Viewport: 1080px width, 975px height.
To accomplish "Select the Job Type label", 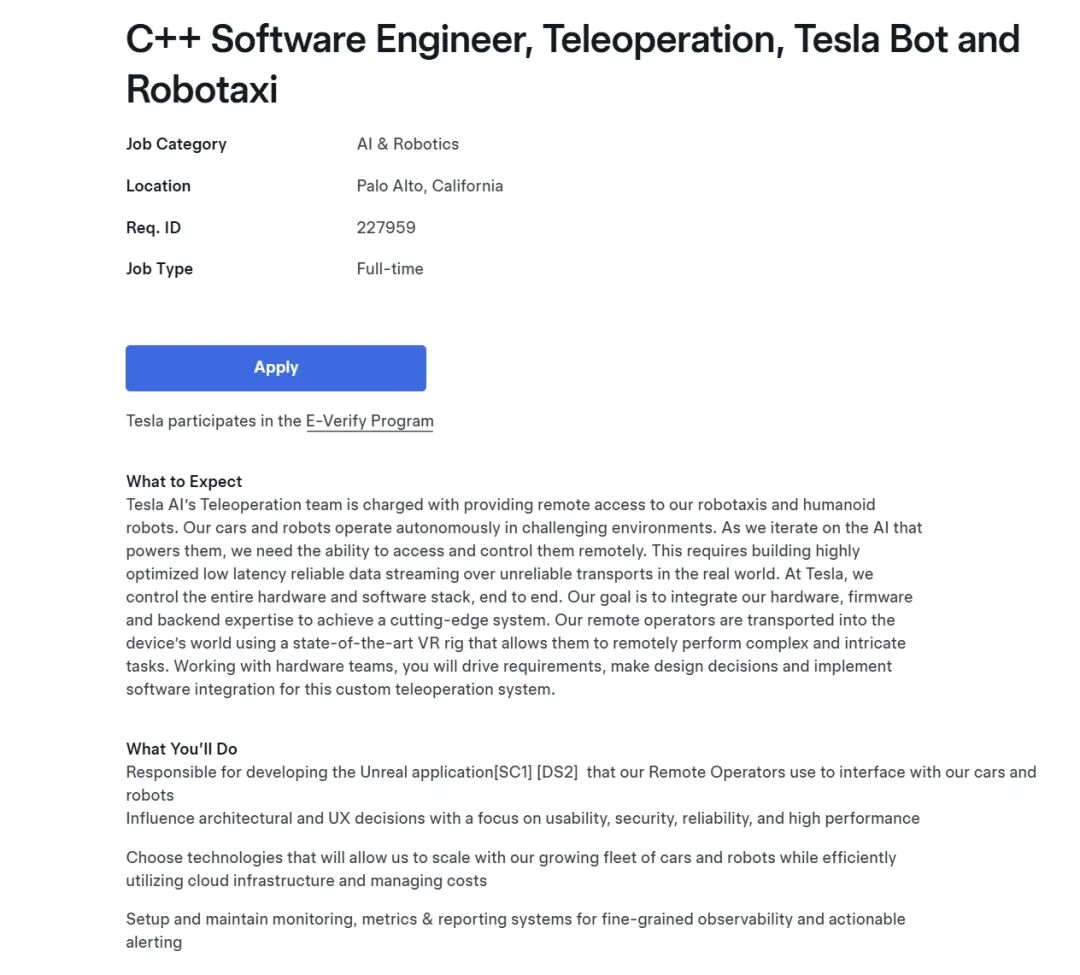I will [159, 269].
